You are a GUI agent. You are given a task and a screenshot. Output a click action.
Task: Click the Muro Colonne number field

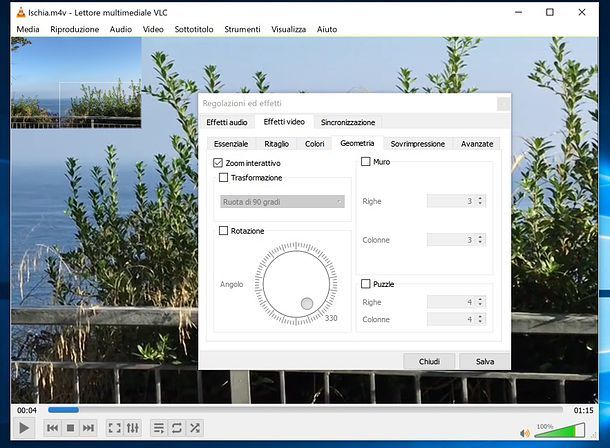[x=456, y=240]
